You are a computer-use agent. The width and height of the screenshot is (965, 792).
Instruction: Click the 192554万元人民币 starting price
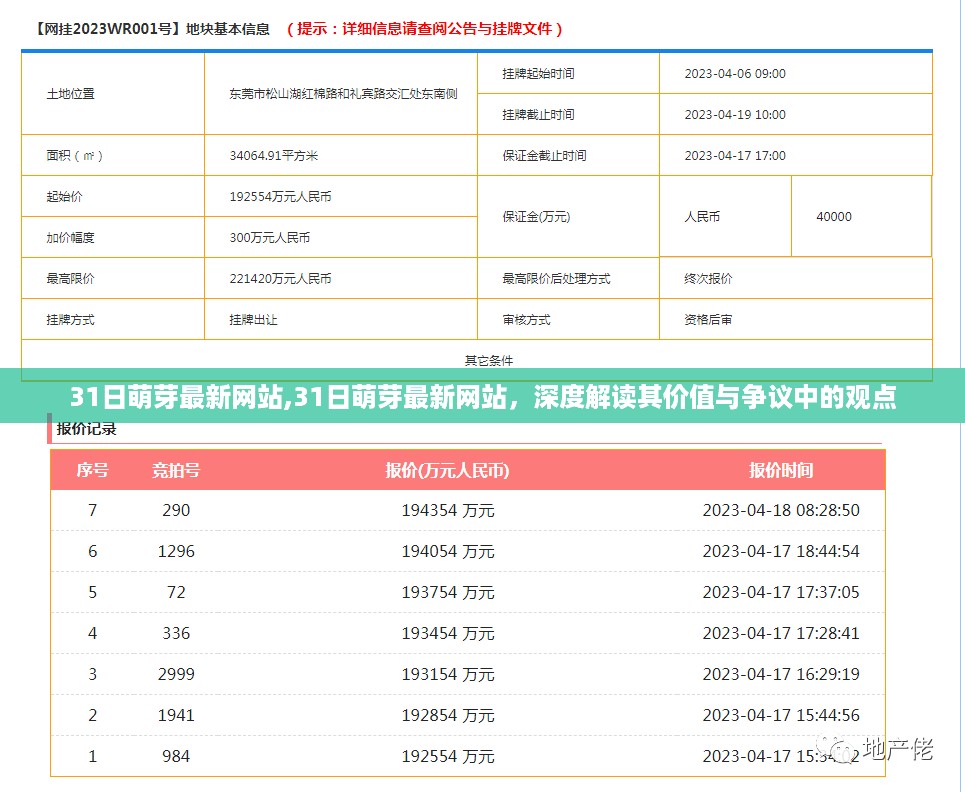click(283, 196)
